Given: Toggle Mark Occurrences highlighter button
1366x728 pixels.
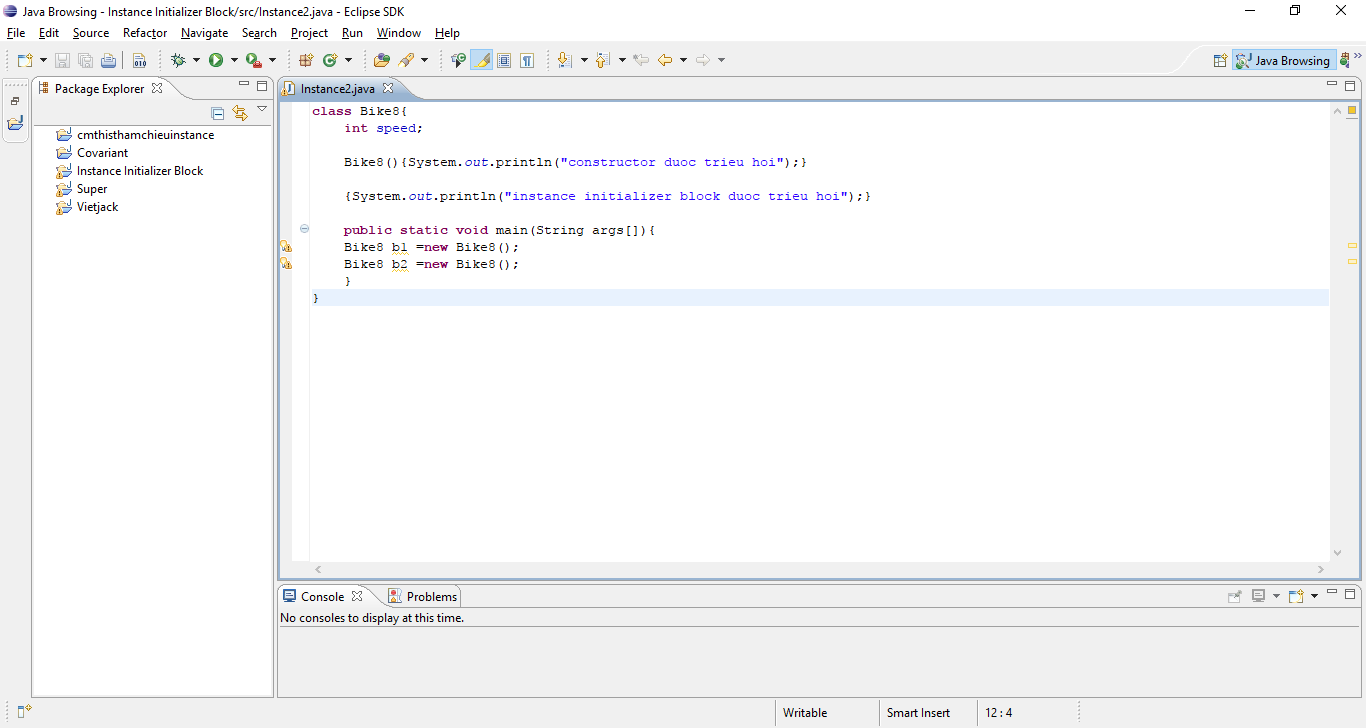Looking at the screenshot, I should [x=482, y=61].
